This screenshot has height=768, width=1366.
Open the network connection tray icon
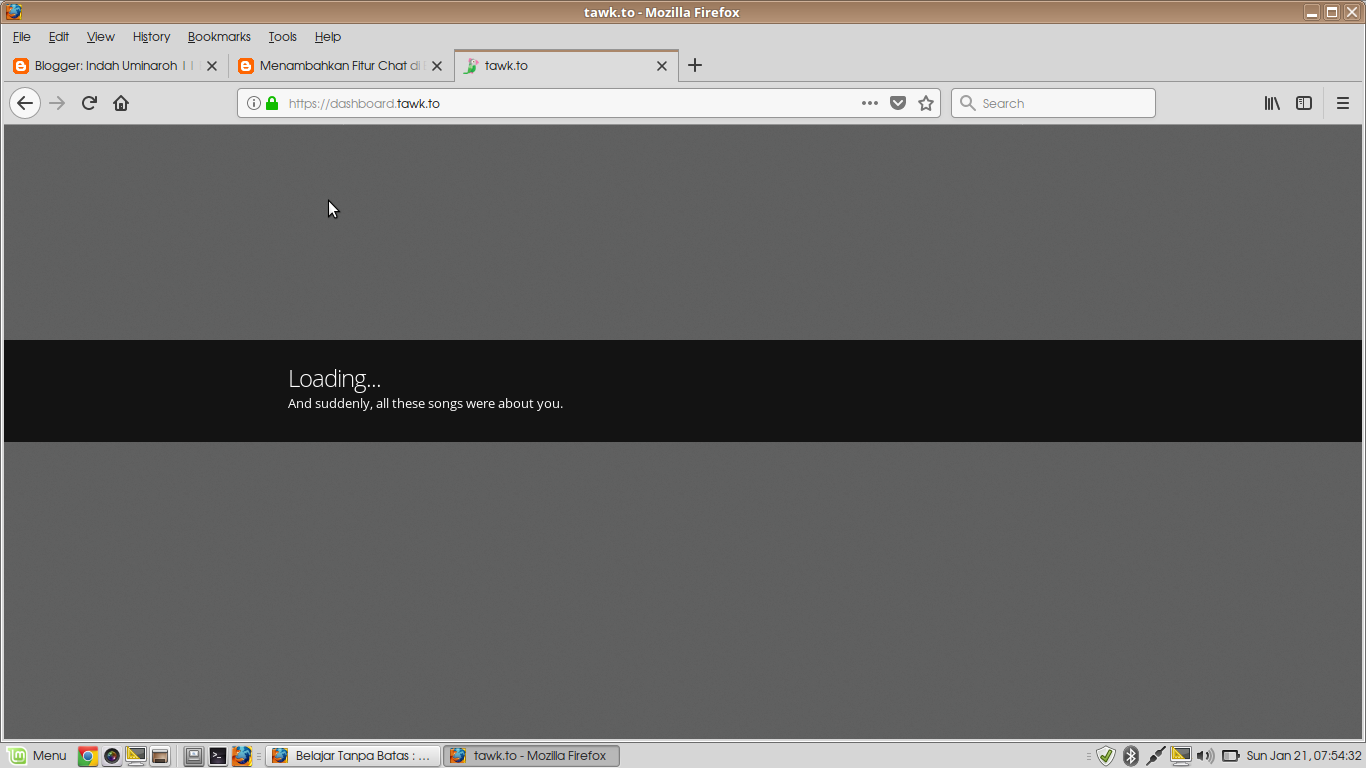[1156, 756]
